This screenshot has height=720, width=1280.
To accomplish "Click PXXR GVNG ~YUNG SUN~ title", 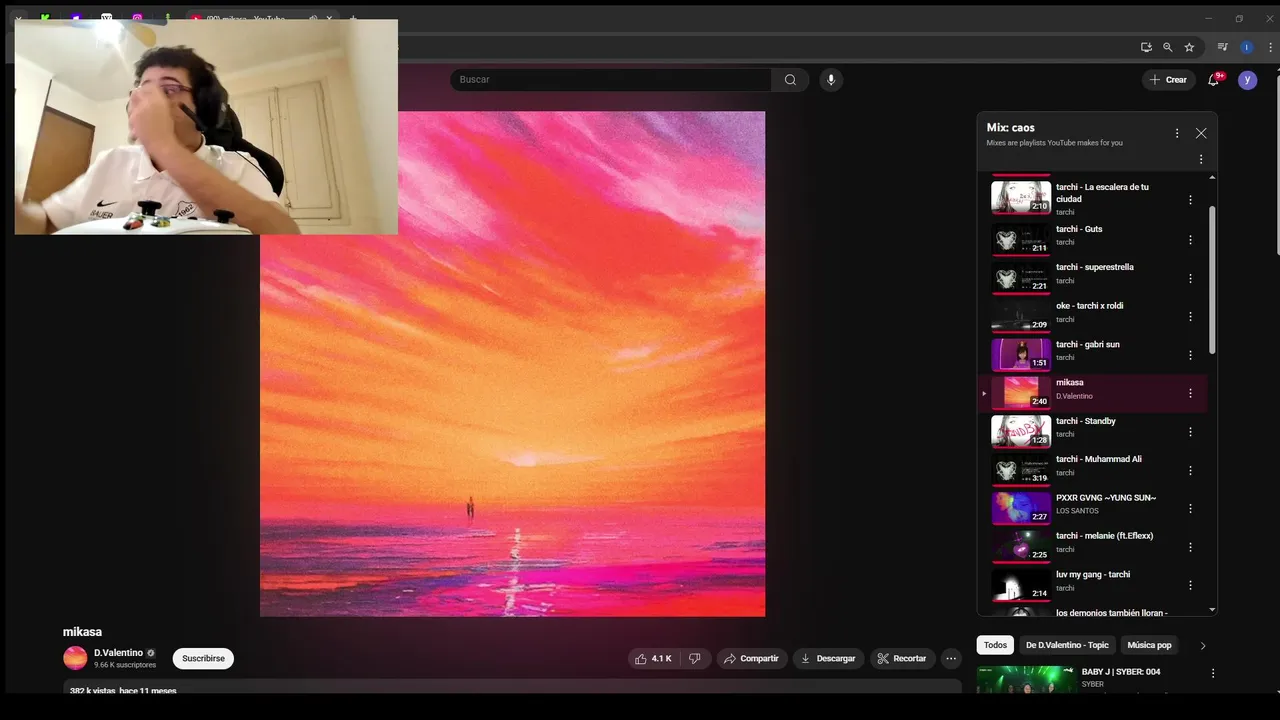I will tap(1106, 498).
